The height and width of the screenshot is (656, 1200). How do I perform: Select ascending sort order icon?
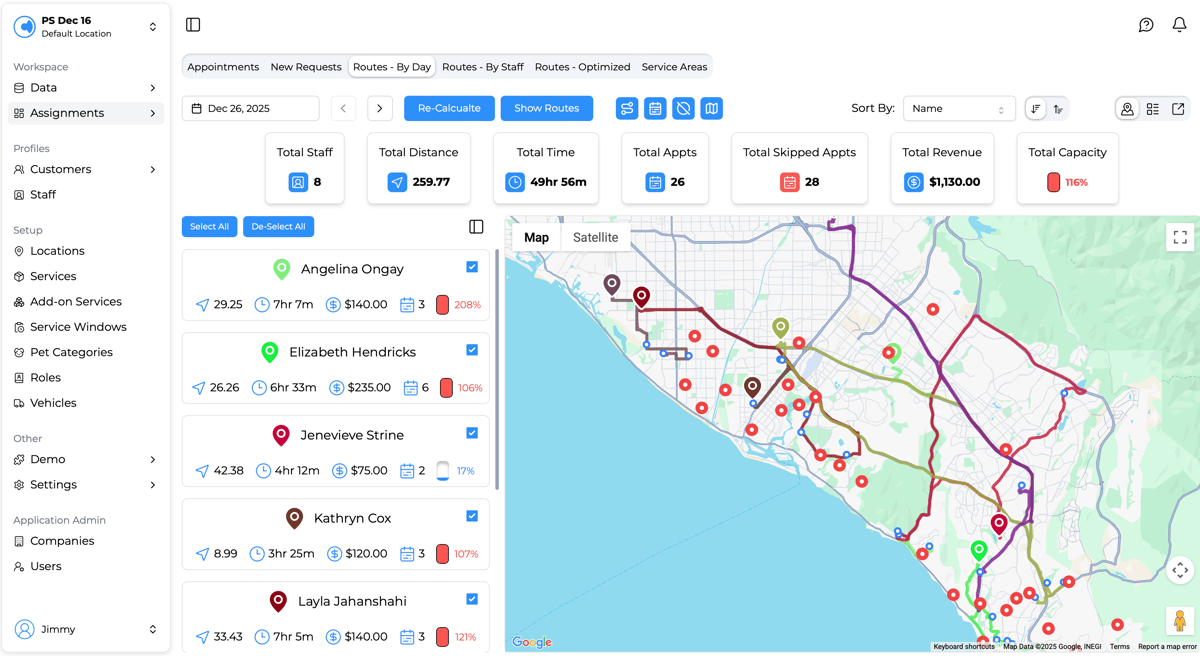point(1058,109)
